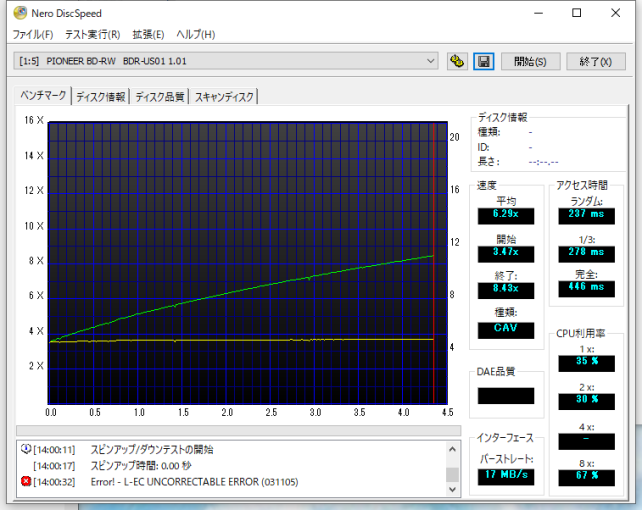This screenshot has height=510, width=642.
Task: Click the progress bar under the graph
Action: (238, 430)
